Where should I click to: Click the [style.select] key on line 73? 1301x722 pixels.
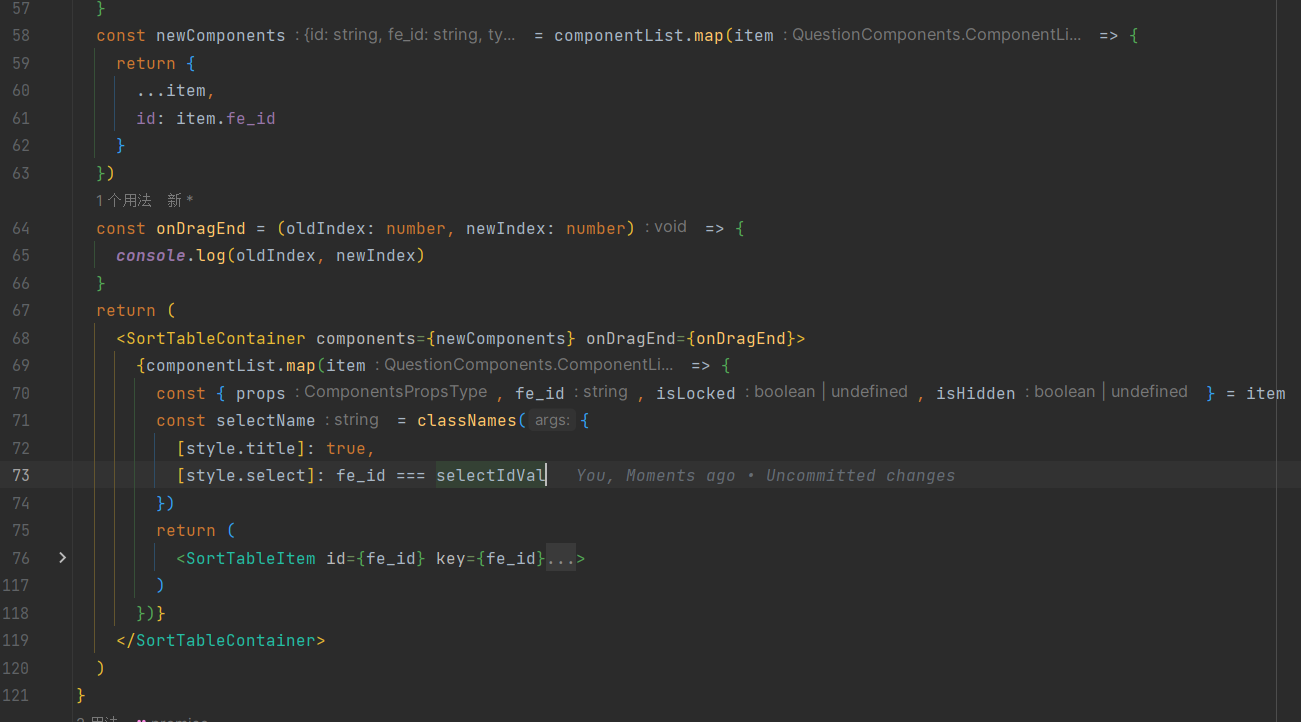246,475
